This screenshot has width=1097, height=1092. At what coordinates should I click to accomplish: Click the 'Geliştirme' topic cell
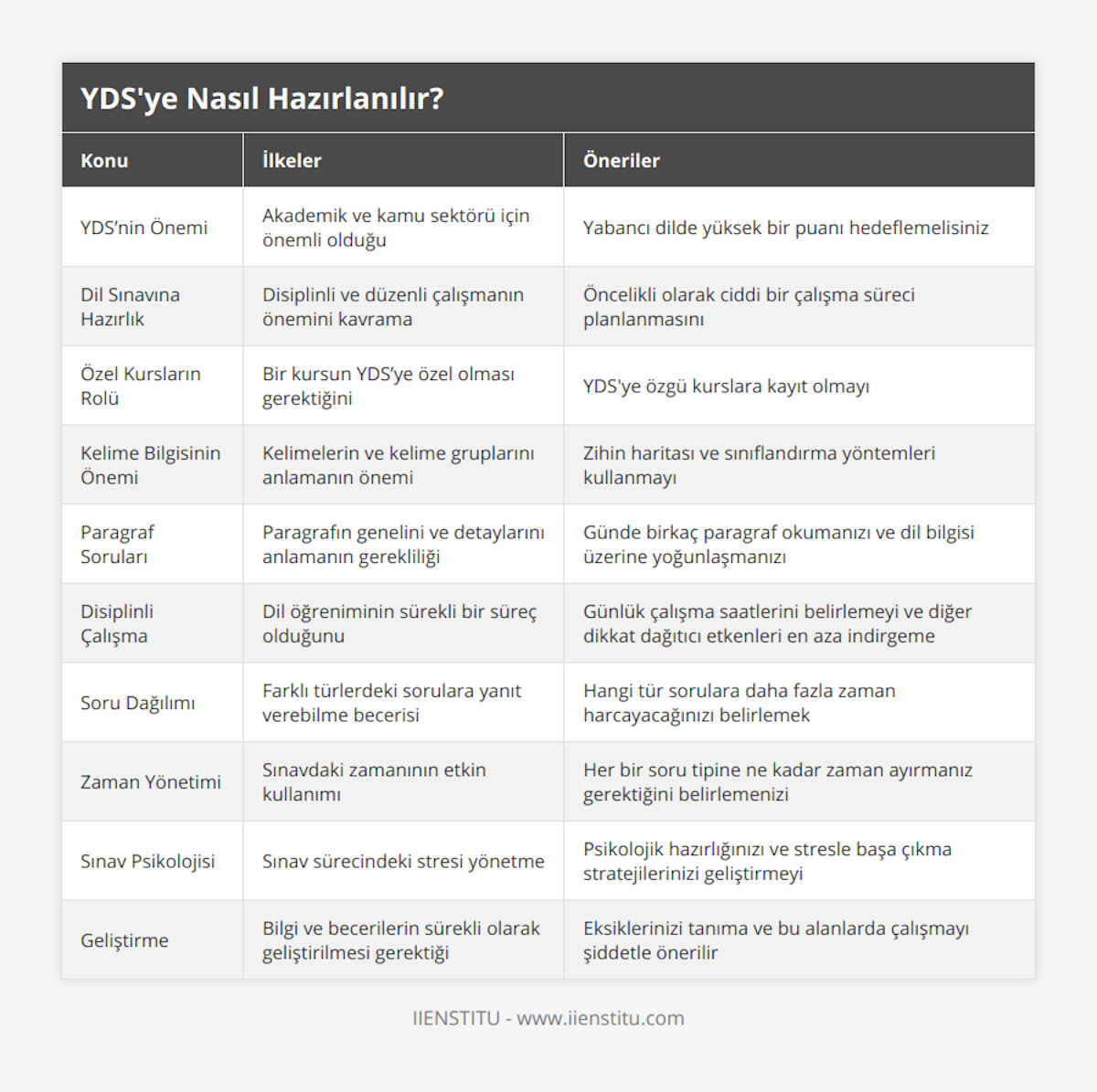coord(124,940)
